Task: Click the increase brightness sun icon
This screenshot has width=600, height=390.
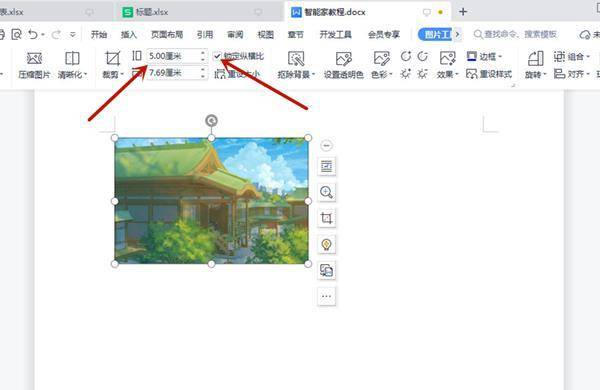Action: pos(406,73)
